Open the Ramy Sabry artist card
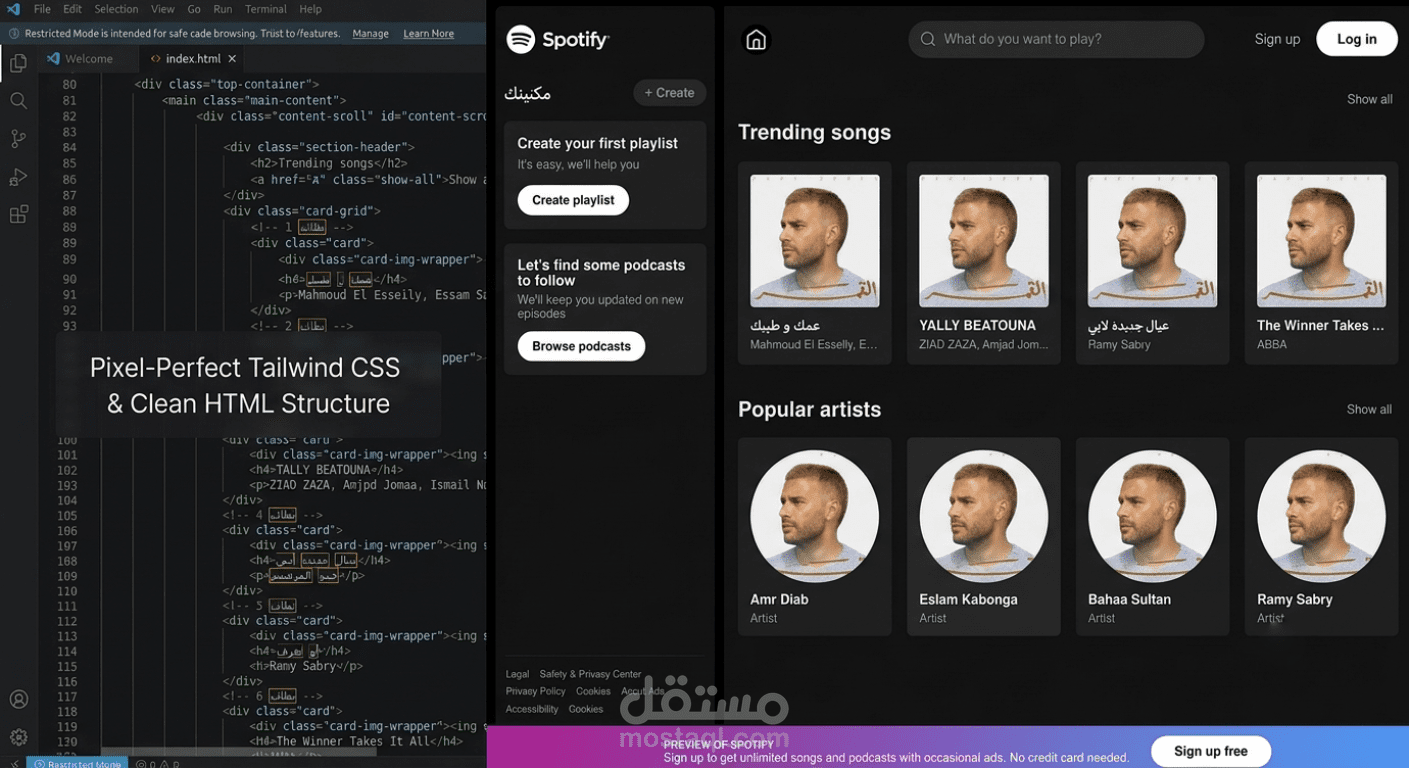 coord(1321,536)
